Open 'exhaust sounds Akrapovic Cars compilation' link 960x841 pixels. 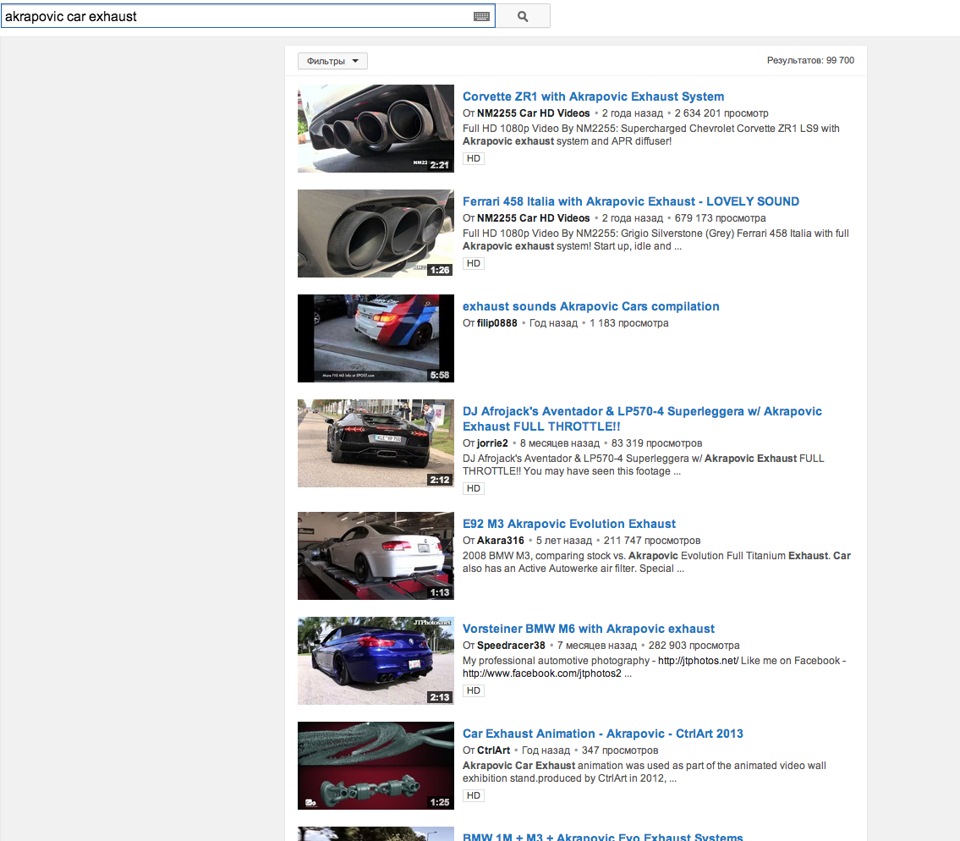pyautogui.click(x=591, y=306)
